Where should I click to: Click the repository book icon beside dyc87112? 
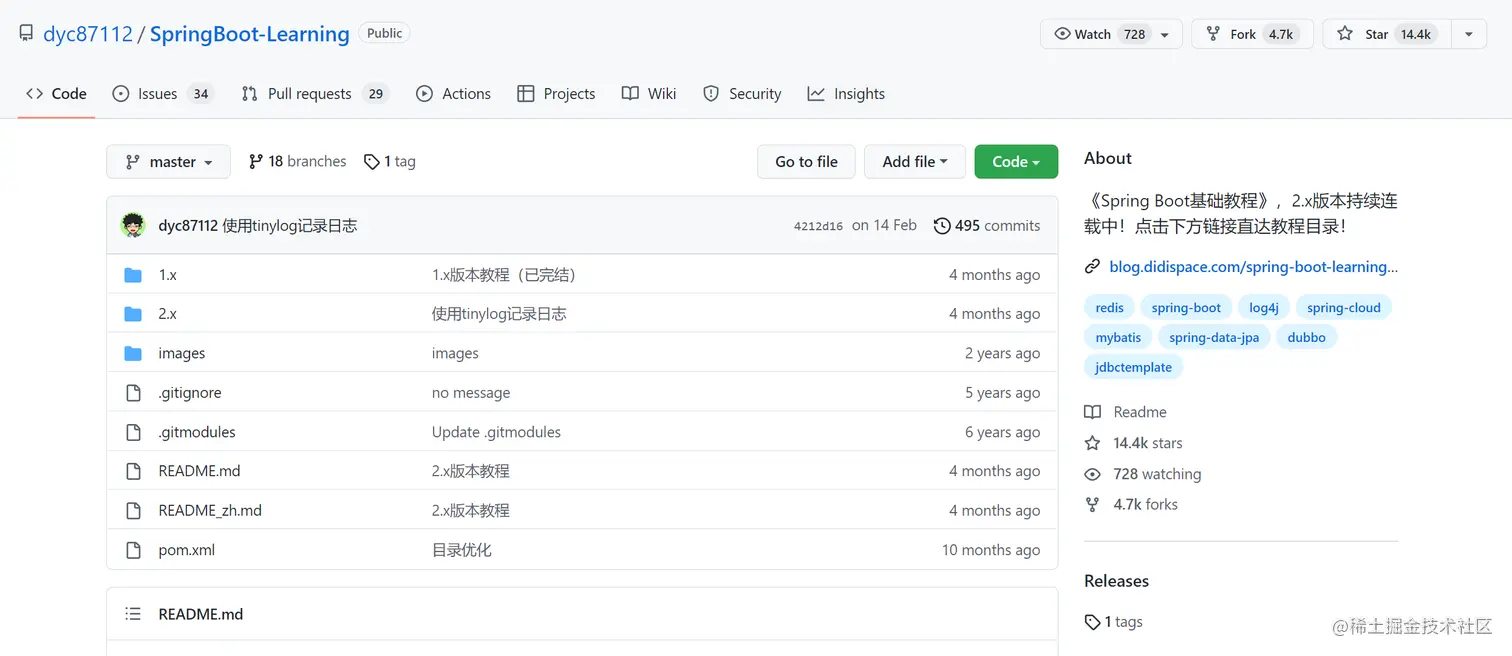26,34
